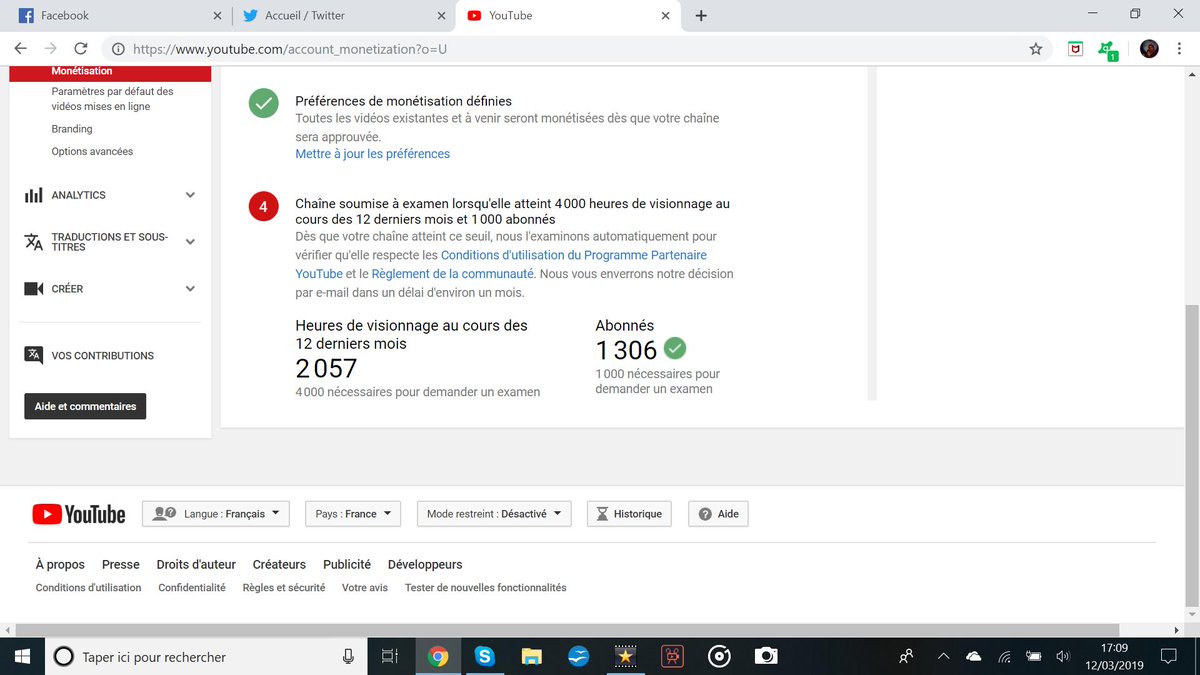Open the red shield extension icon
The width and height of the screenshot is (1200, 675).
1075,48
